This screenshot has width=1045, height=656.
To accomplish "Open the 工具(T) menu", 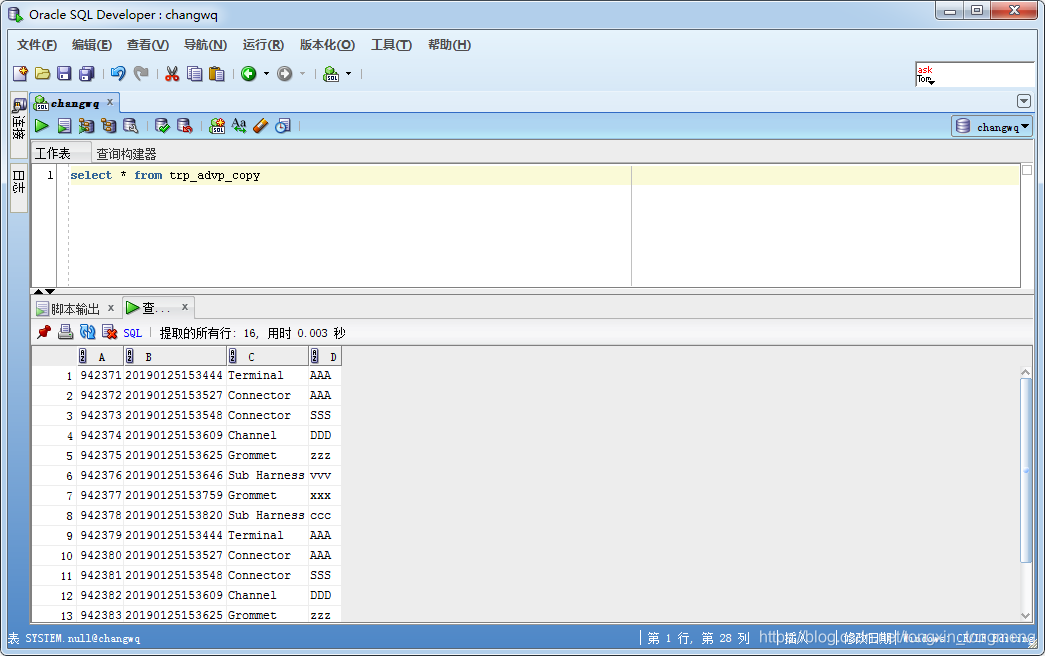I will click(x=391, y=45).
